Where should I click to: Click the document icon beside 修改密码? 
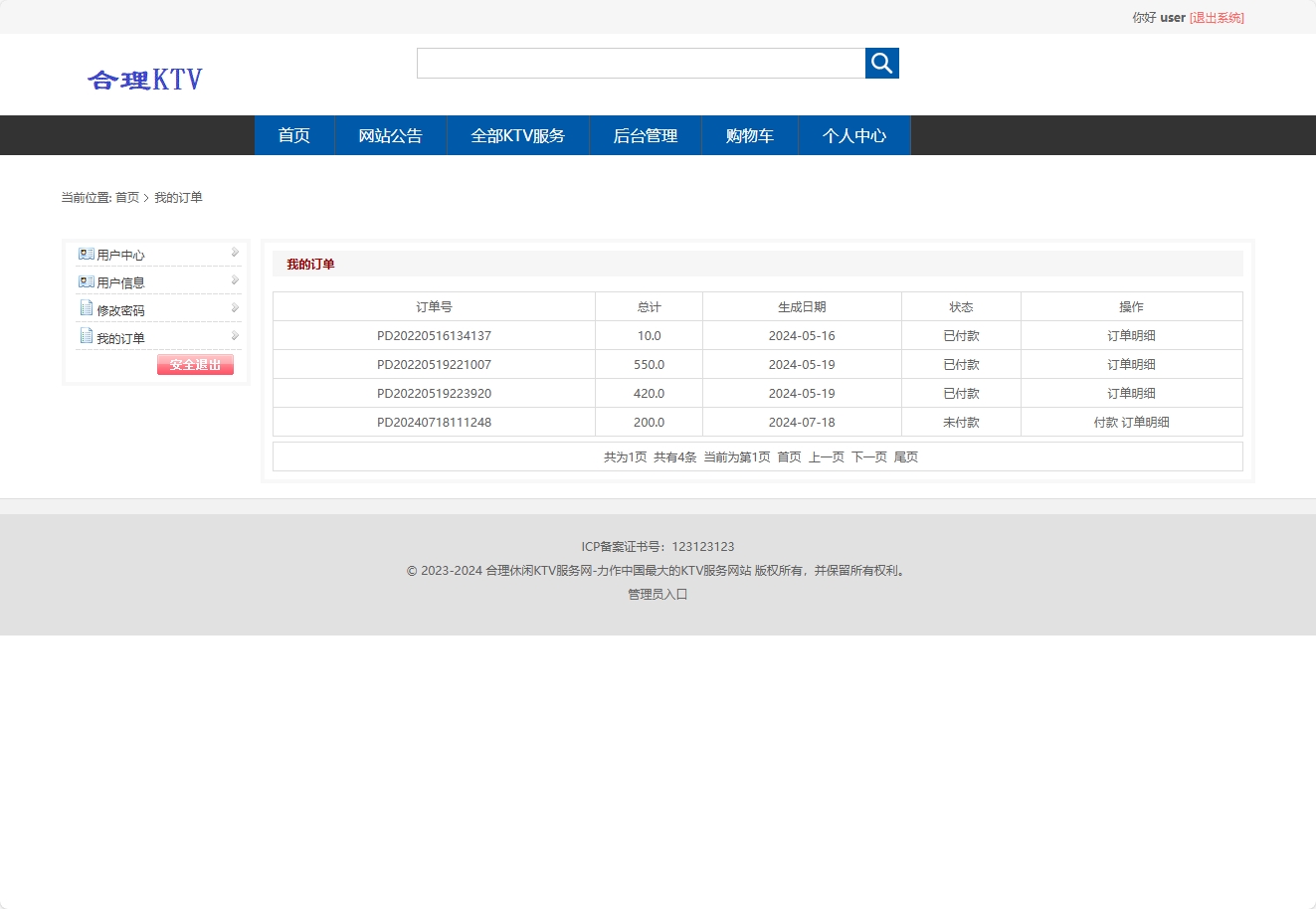coord(86,309)
